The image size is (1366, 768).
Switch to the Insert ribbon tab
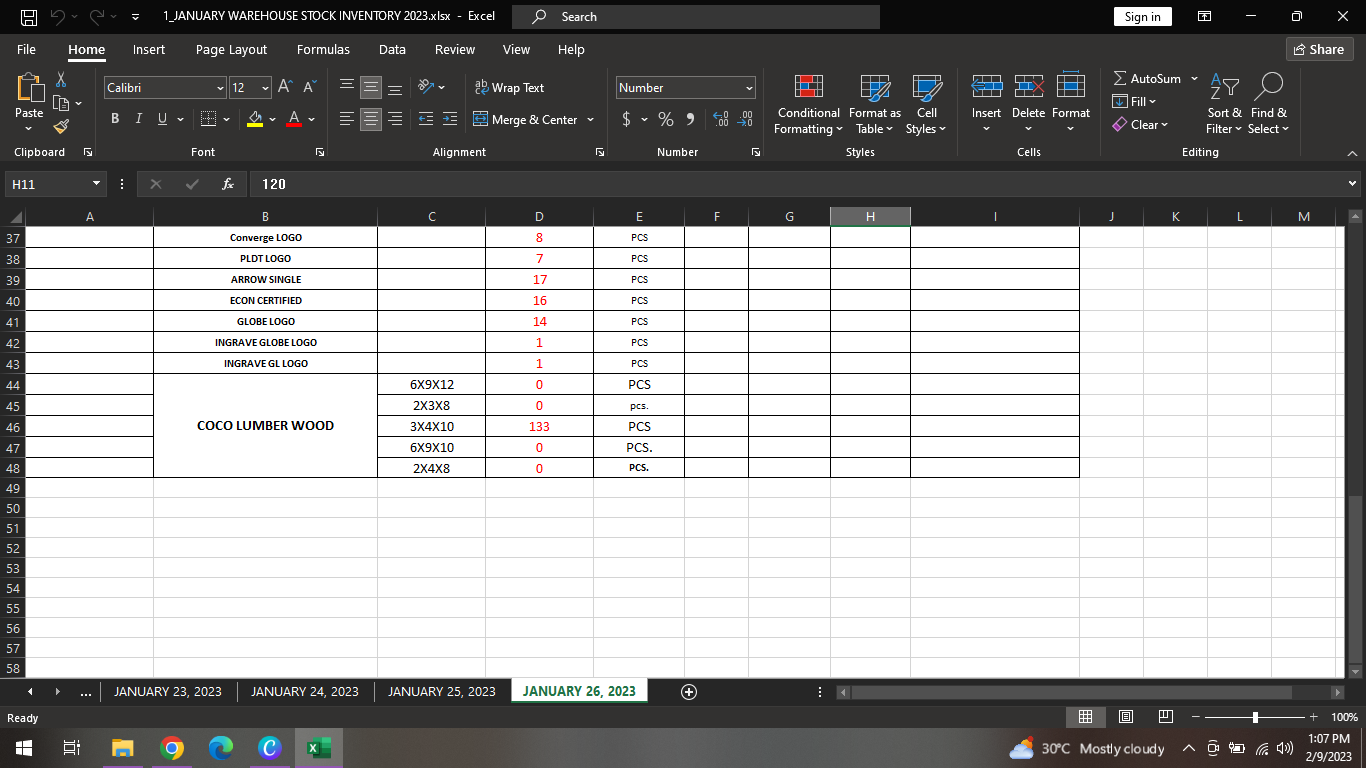(x=149, y=50)
